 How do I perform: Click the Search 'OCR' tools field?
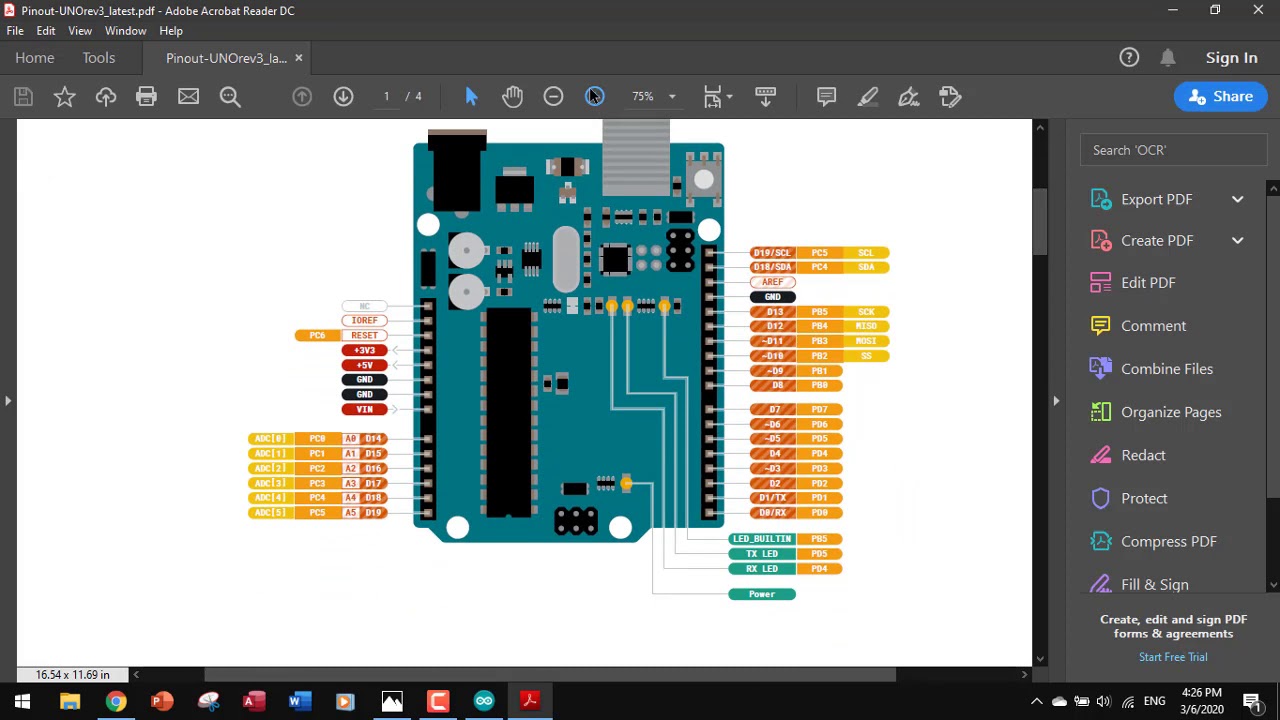tap(1173, 150)
